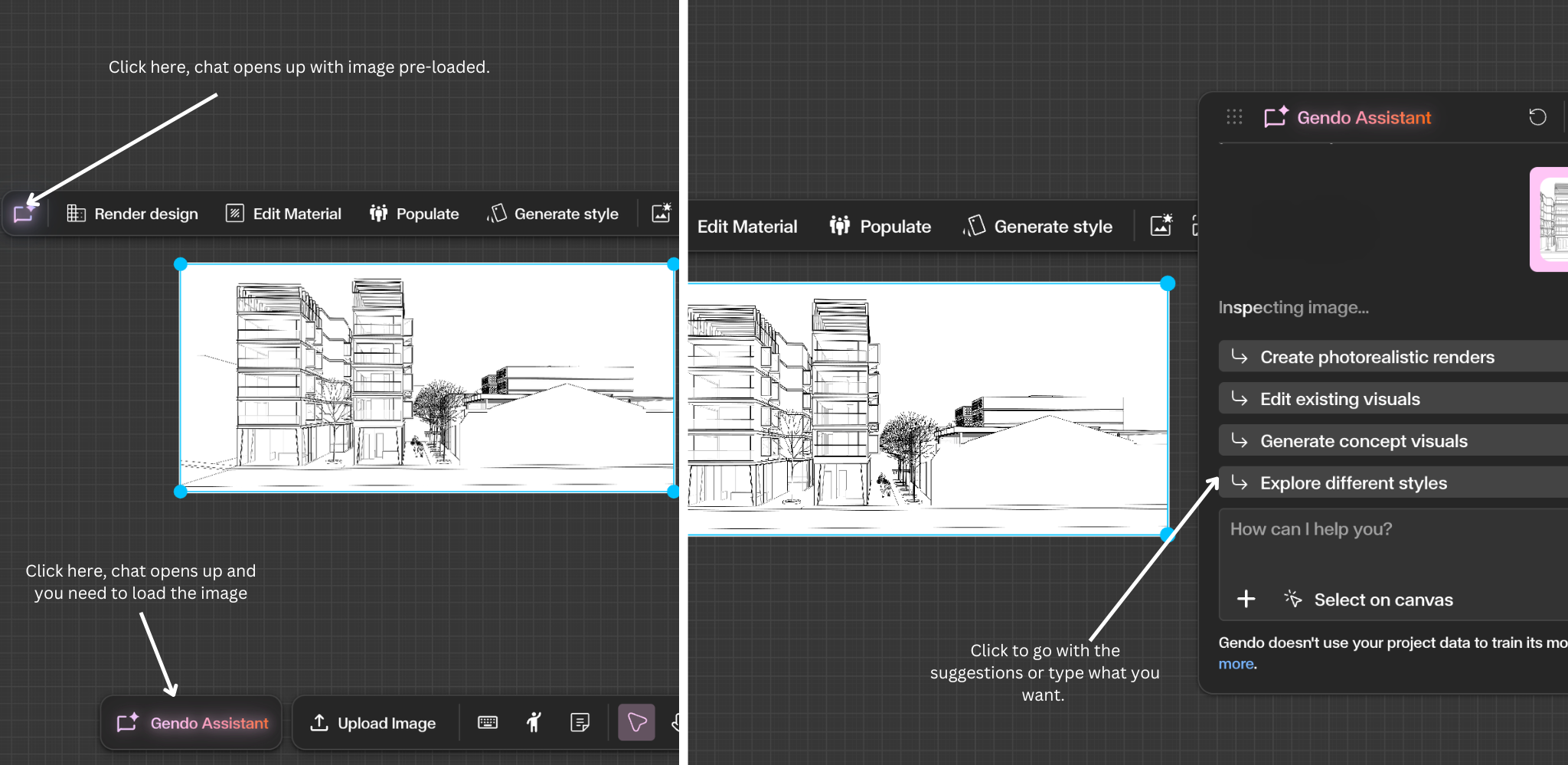Click the sparkle image icon after Generate style, left toolbar
1568x765 pixels.
[x=661, y=214]
